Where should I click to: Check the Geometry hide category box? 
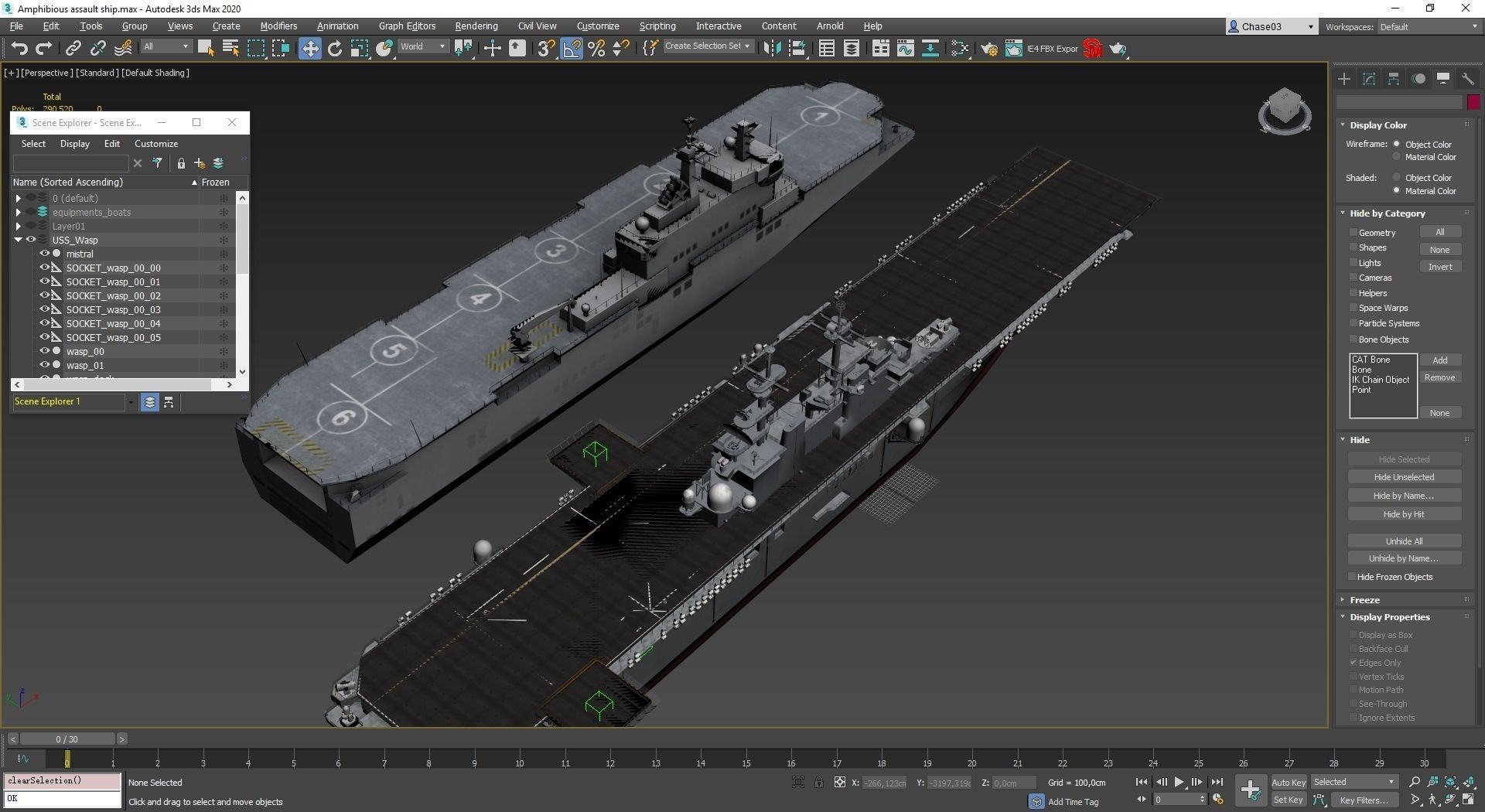1354,232
